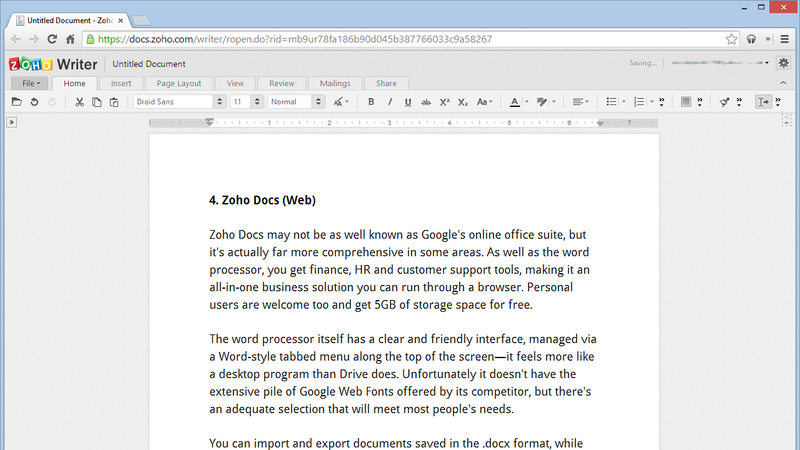
Task: Click the right margin marker on ruler
Action: pos(601,123)
